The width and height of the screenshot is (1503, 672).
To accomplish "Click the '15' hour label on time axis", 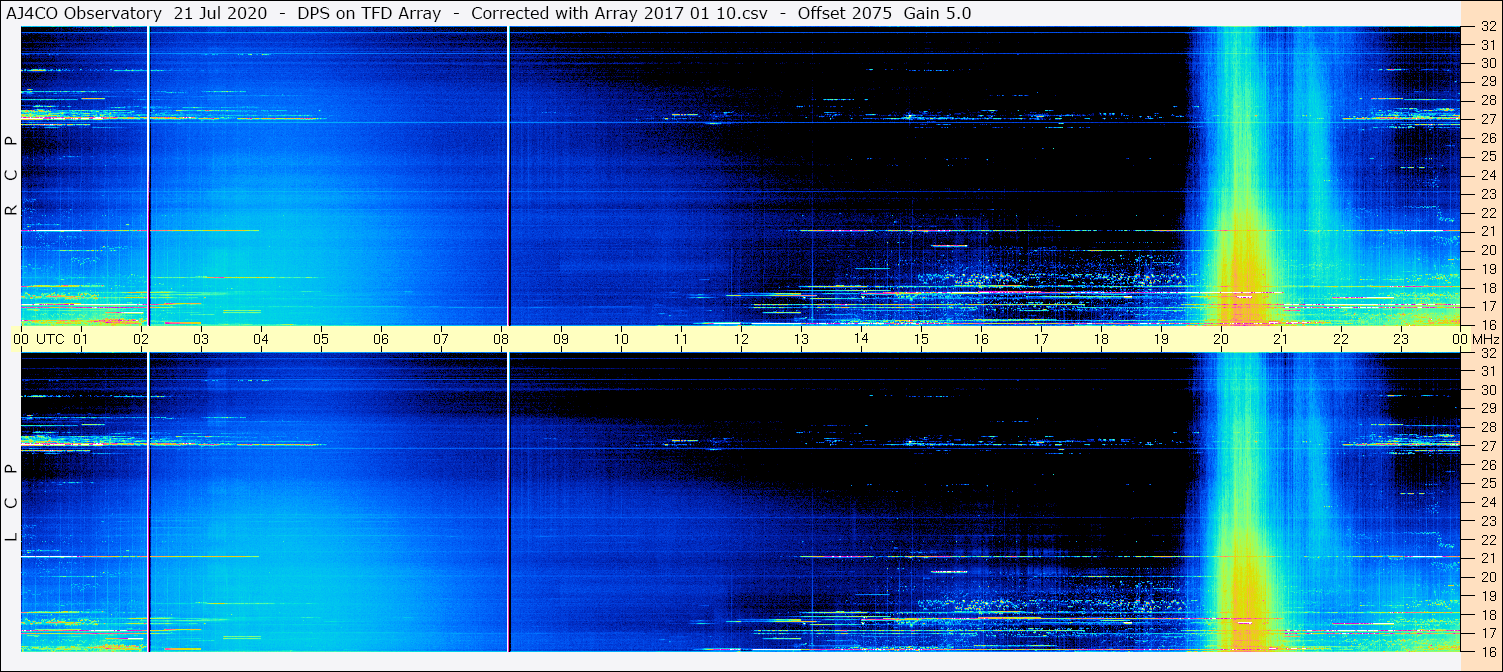I will pyautogui.click(x=921, y=339).
